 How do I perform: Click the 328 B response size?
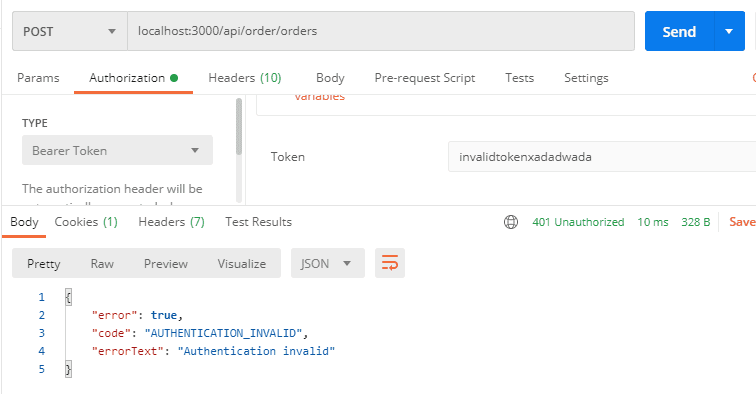(696, 222)
